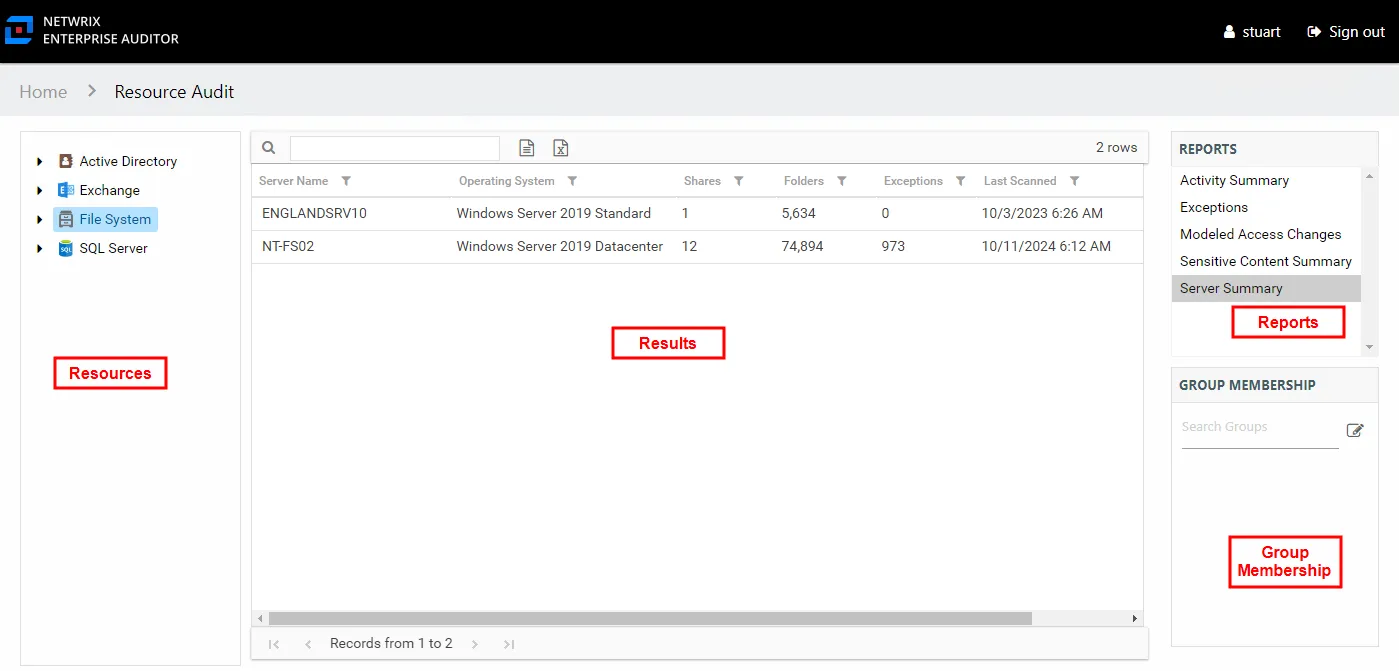The image size is (1399, 671).
Task: Sort by Operating System column header
Action: (x=507, y=181)
